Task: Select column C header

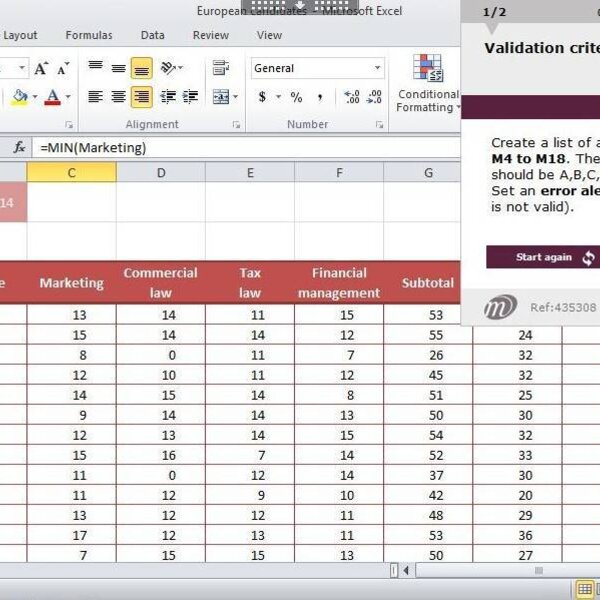Action: point(72,173)
